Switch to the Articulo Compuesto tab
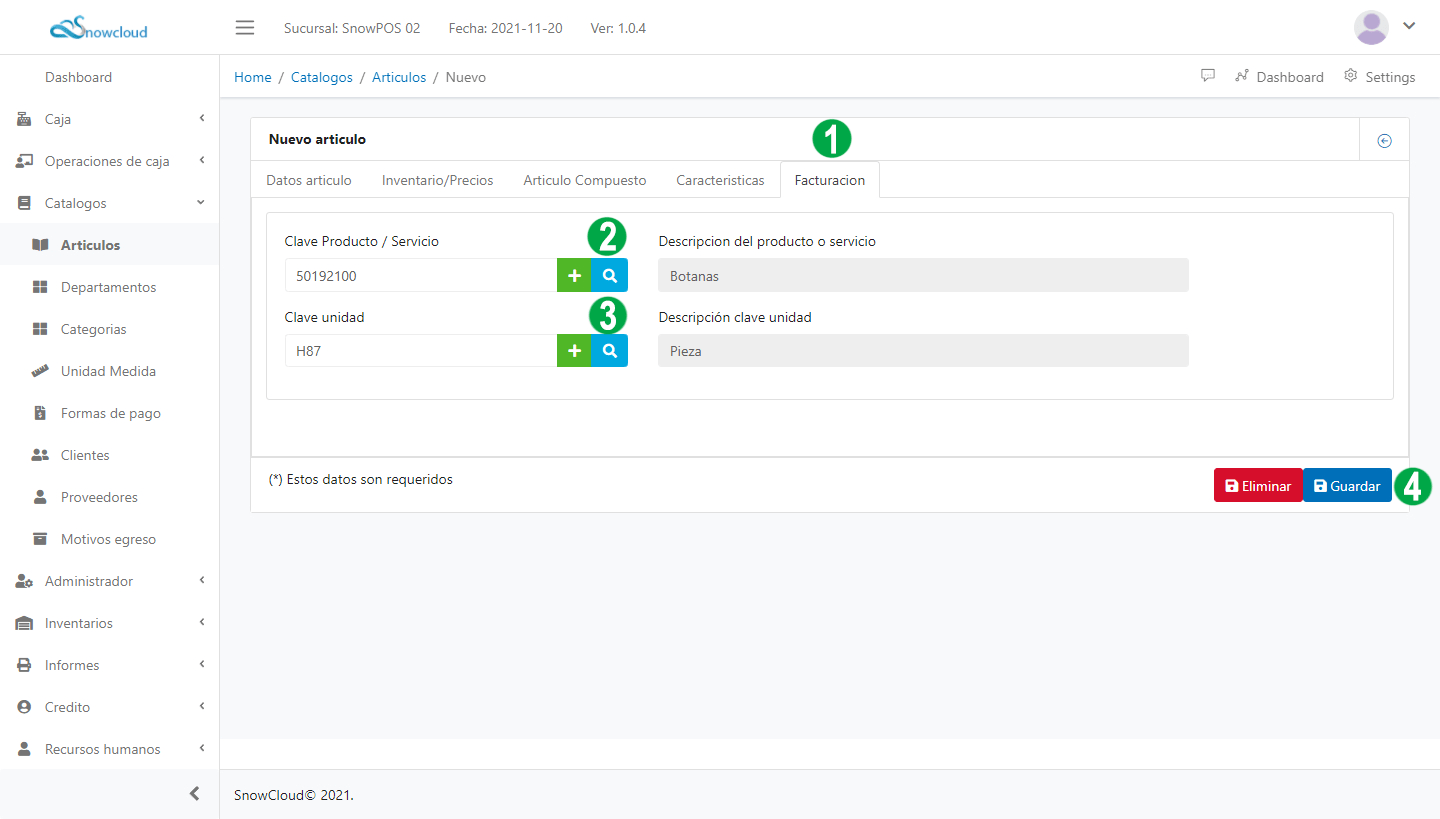 (584, 180)
